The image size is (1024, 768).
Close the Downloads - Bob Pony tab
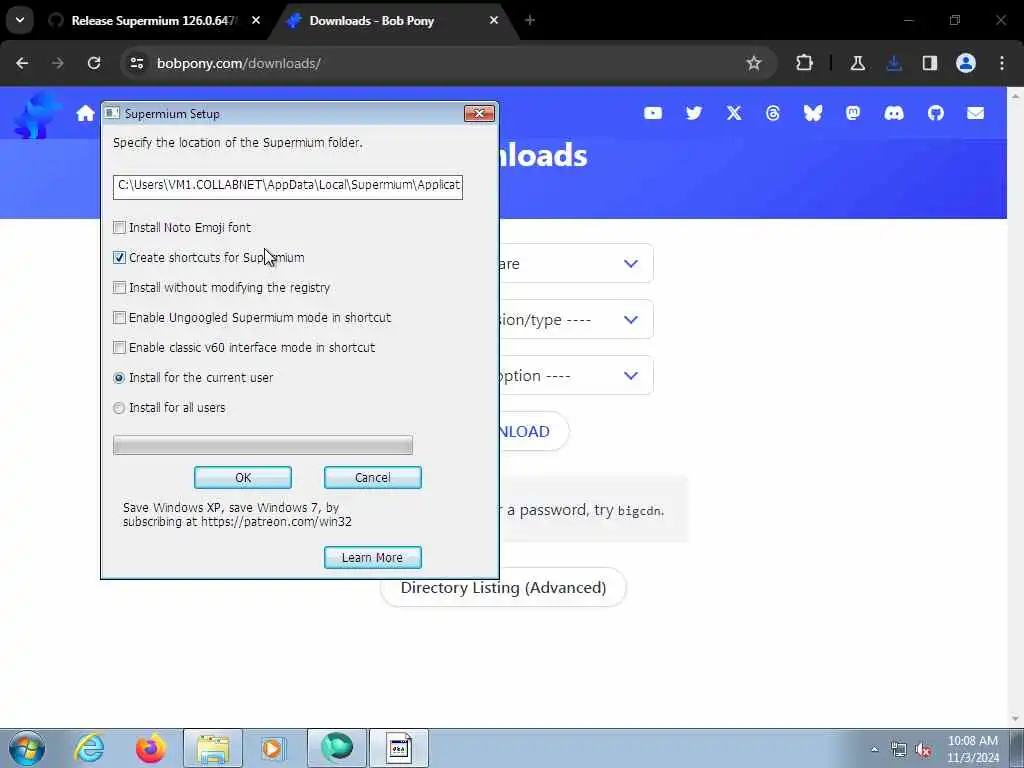click(494, 20)
